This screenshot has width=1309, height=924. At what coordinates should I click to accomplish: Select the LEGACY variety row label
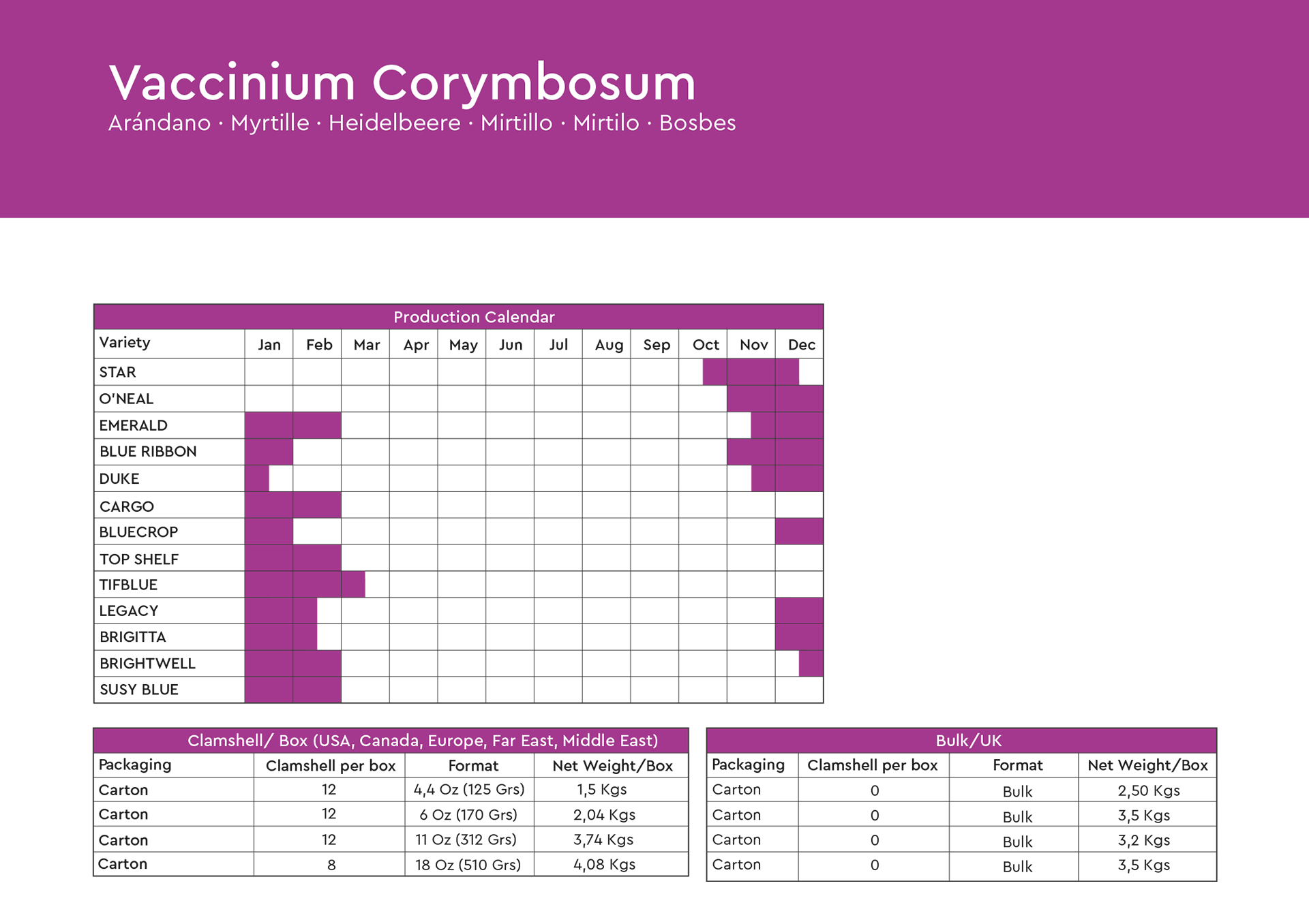point(129,611)
